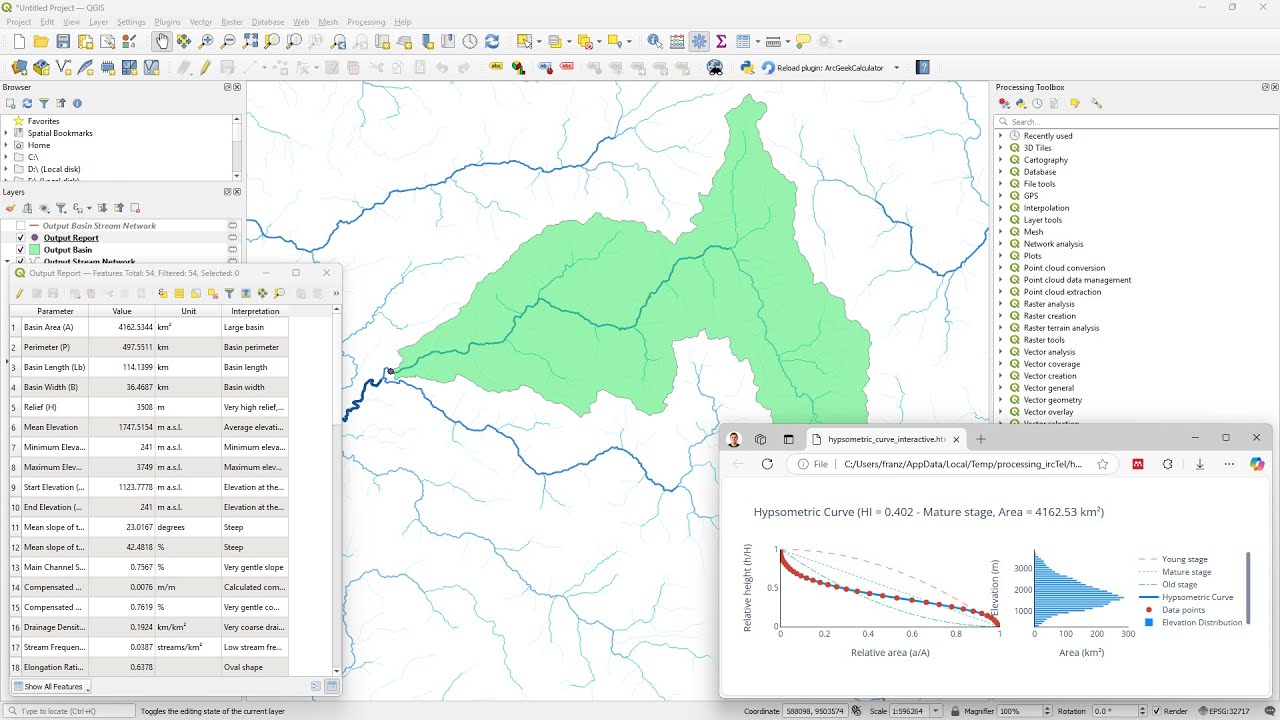Click the Zoom Out magnifier tool

click(228, 41)
